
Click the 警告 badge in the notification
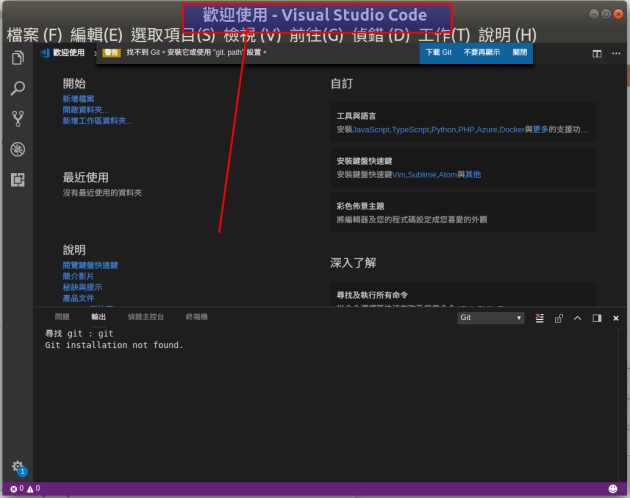coord(111,53)
